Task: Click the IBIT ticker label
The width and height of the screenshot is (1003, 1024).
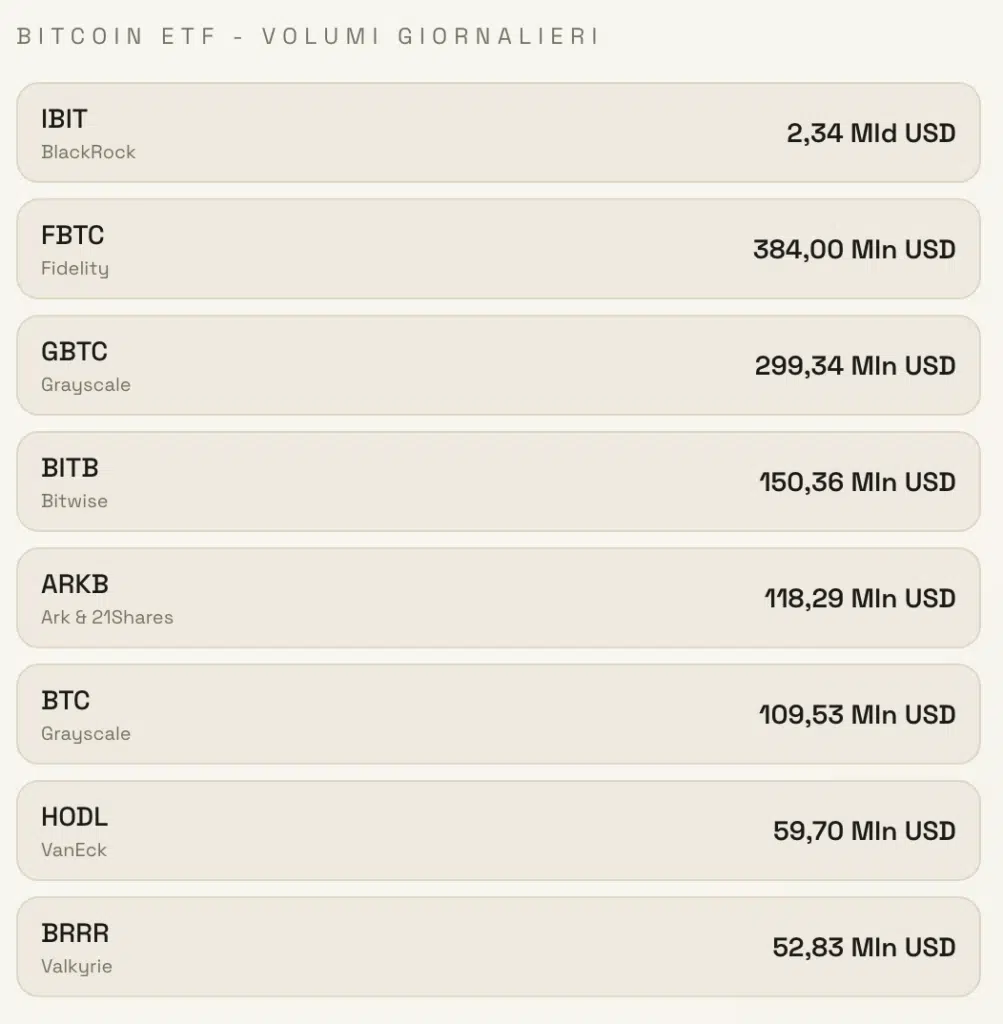Action: pos(64,119)
